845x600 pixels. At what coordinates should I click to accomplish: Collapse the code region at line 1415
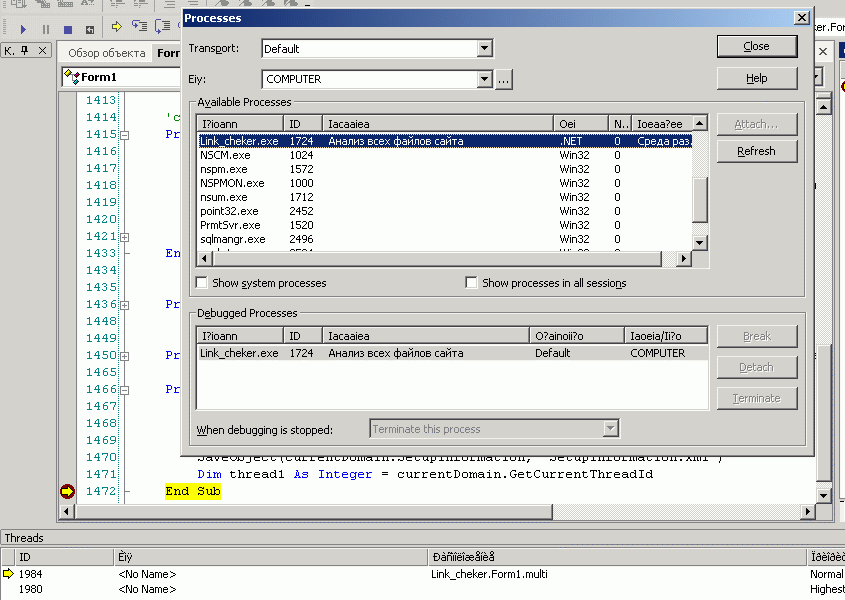pyautogui.click(x=124, y=135)
